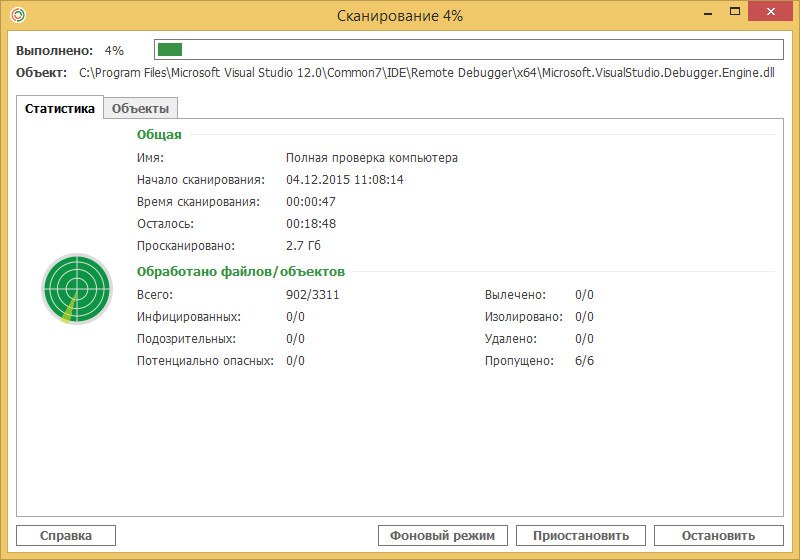Click the scan name Полная проверка компьютера

coord(371,158)
